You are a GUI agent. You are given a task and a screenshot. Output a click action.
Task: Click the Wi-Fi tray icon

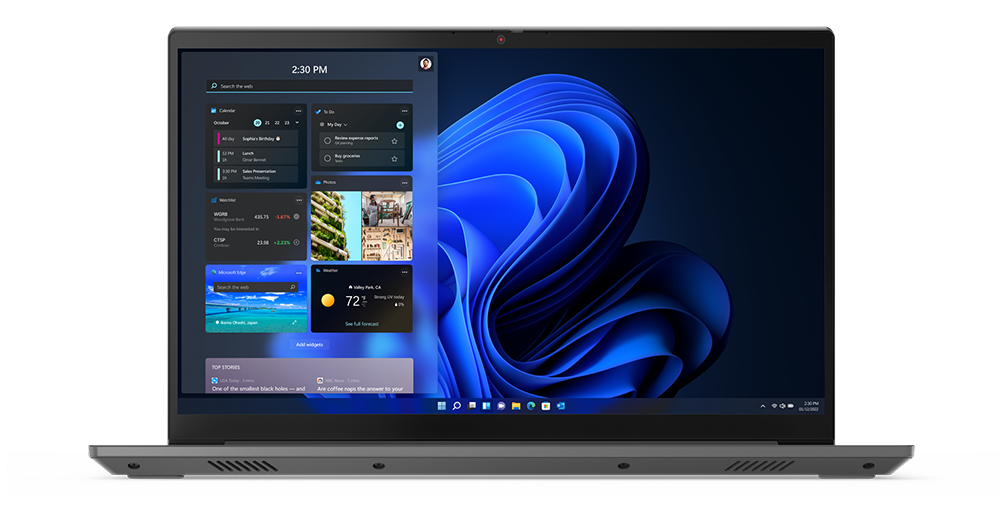[x=774, y=406]
